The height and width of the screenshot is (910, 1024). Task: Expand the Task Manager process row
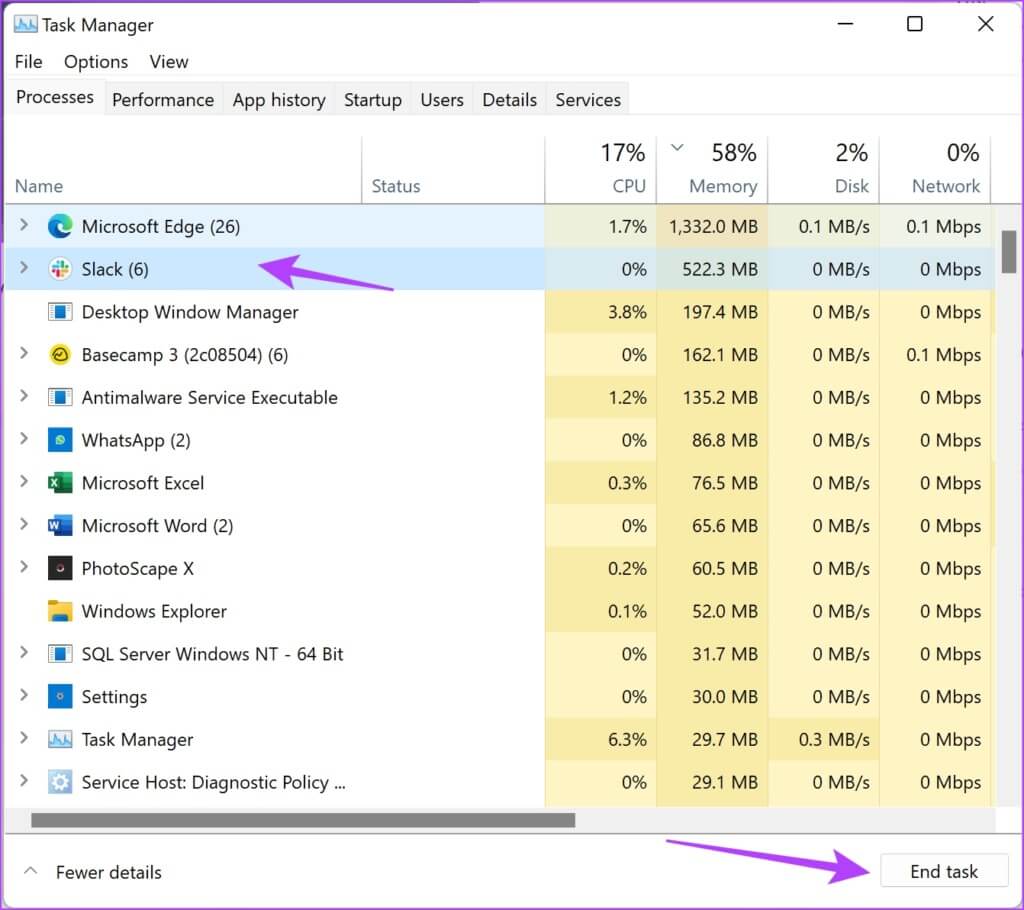pos(24,738)
